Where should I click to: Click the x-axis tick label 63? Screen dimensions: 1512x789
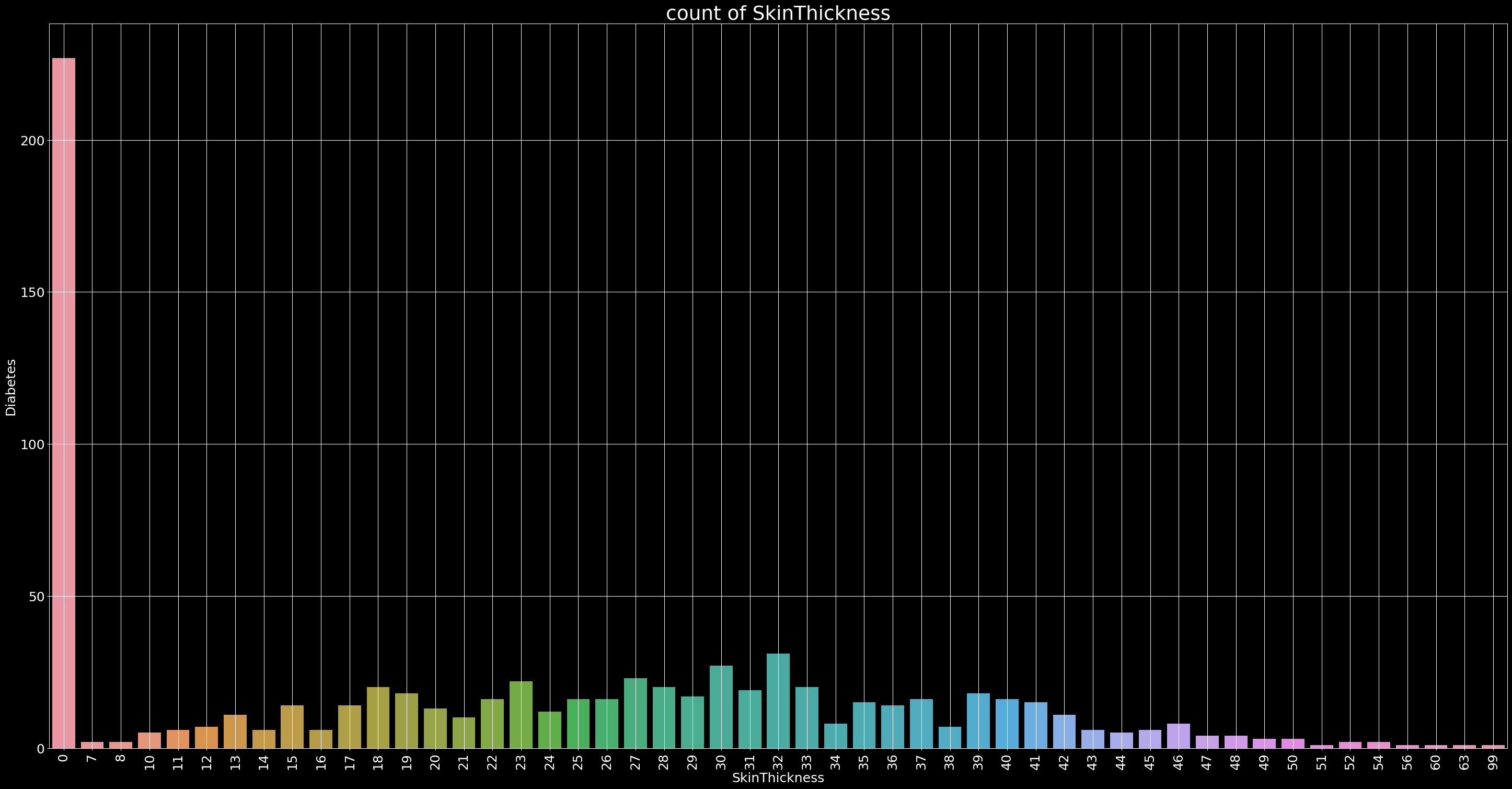tap(1464, 762)
